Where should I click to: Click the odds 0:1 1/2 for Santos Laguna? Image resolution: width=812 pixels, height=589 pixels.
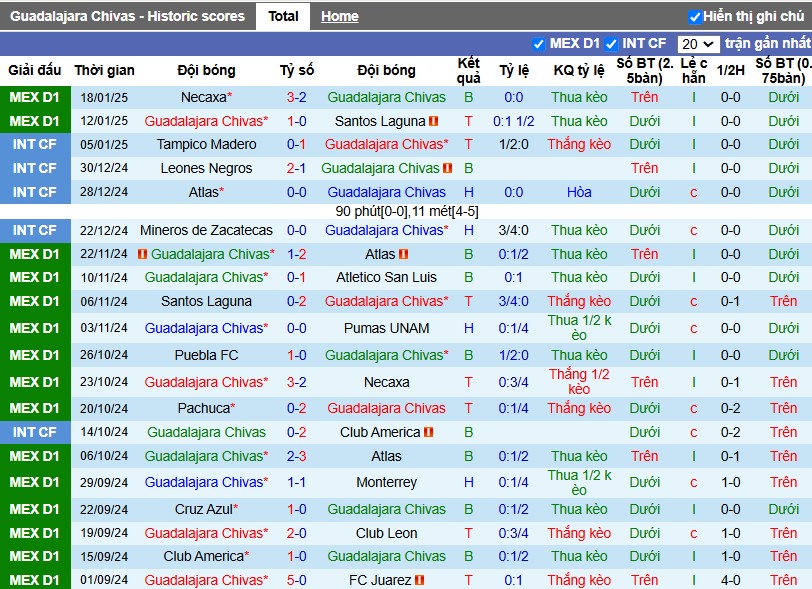point(514,121)
